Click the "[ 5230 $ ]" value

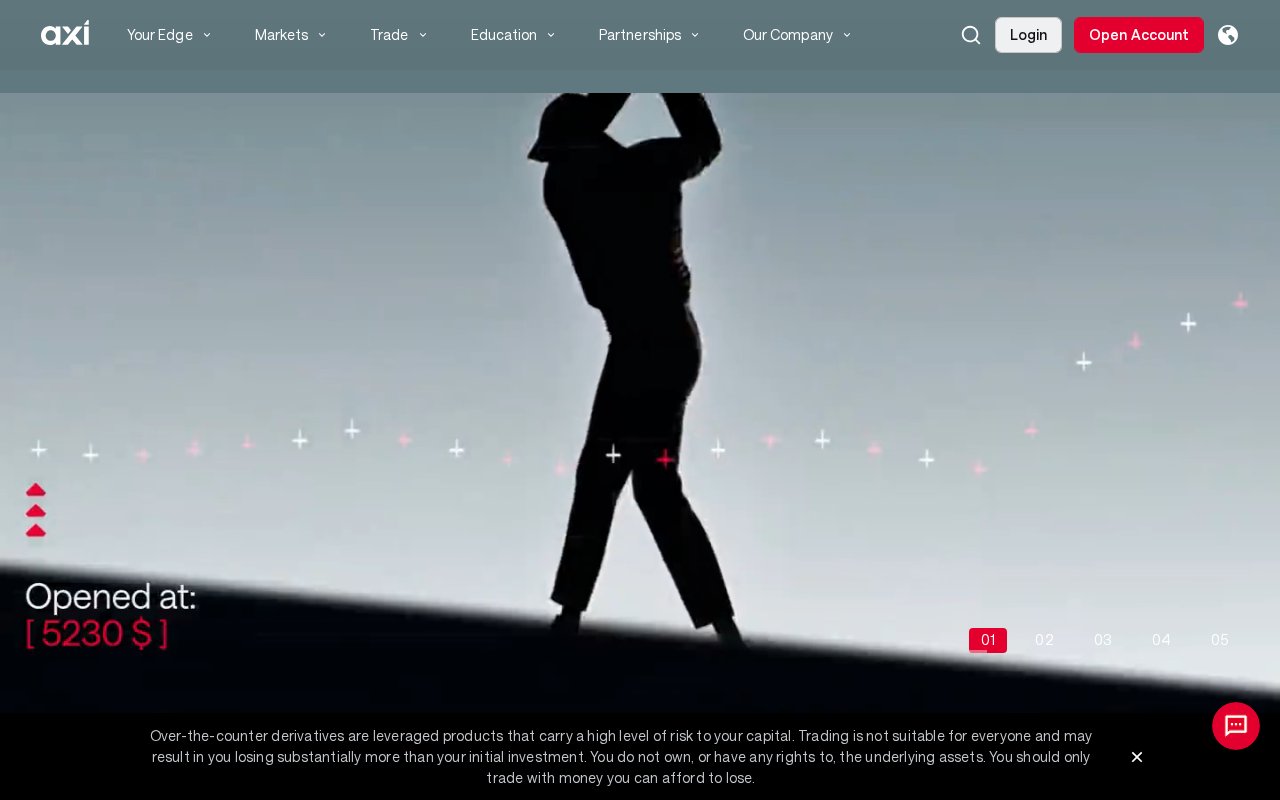point(97,633)
